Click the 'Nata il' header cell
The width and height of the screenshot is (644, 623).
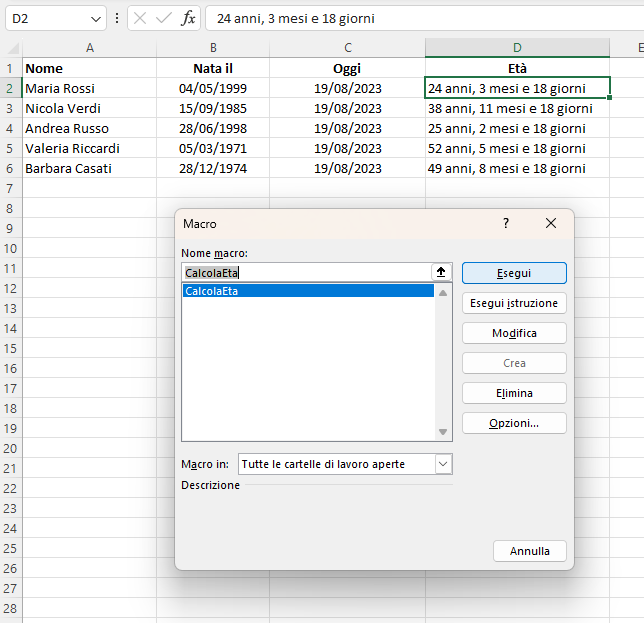[x=213, y=69]
